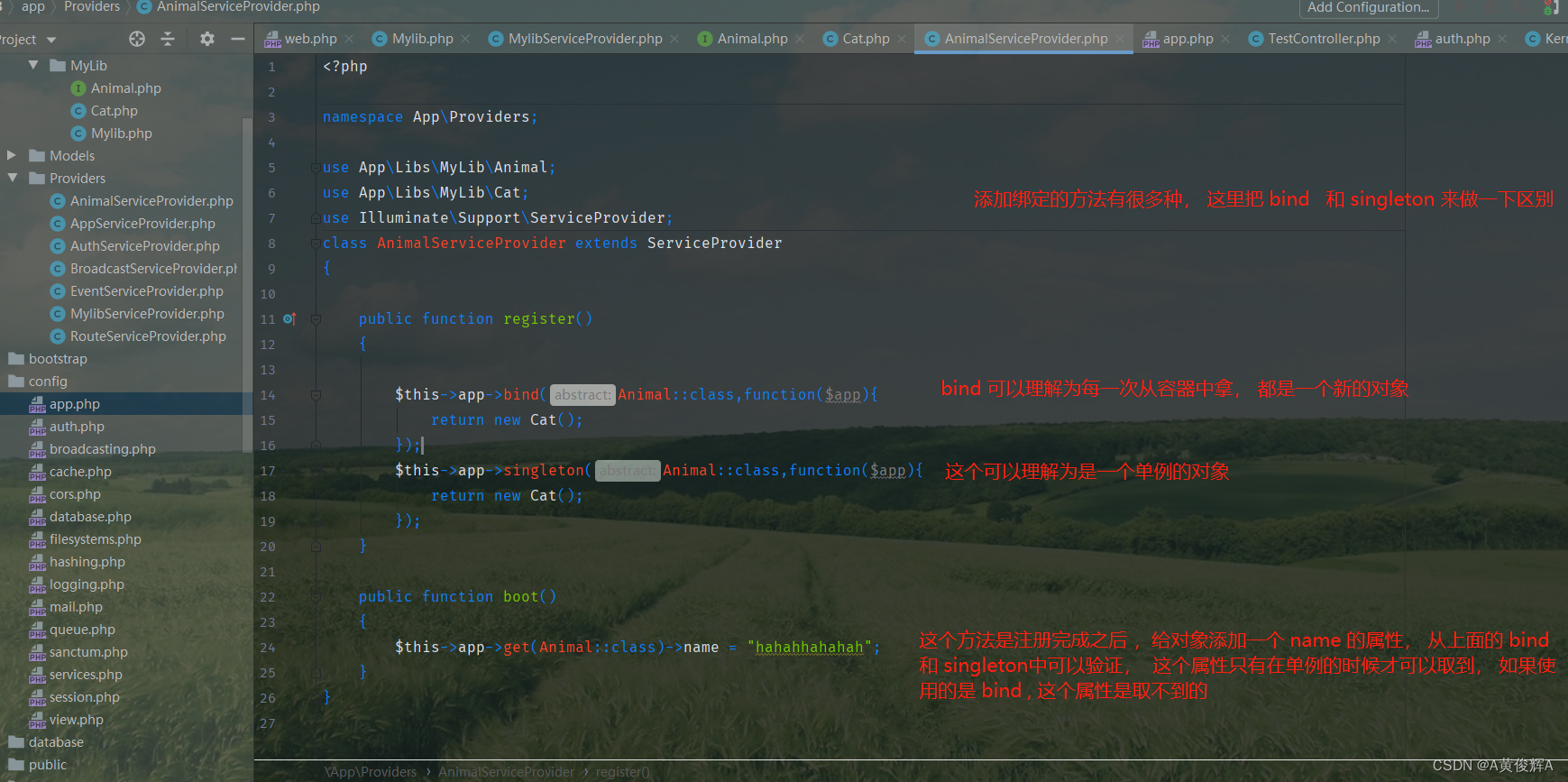This screenshot has width=1568, height=782.
Task: Select AuthServiceProvider.php in the tree
Action: click(145, 246)
